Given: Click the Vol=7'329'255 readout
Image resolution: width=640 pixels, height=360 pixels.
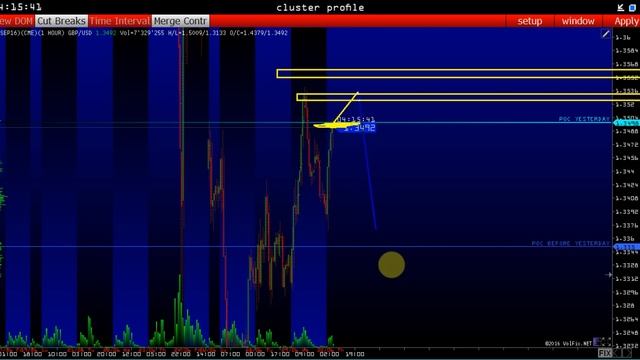Looking at the screenshot, I should pos(142,33).
